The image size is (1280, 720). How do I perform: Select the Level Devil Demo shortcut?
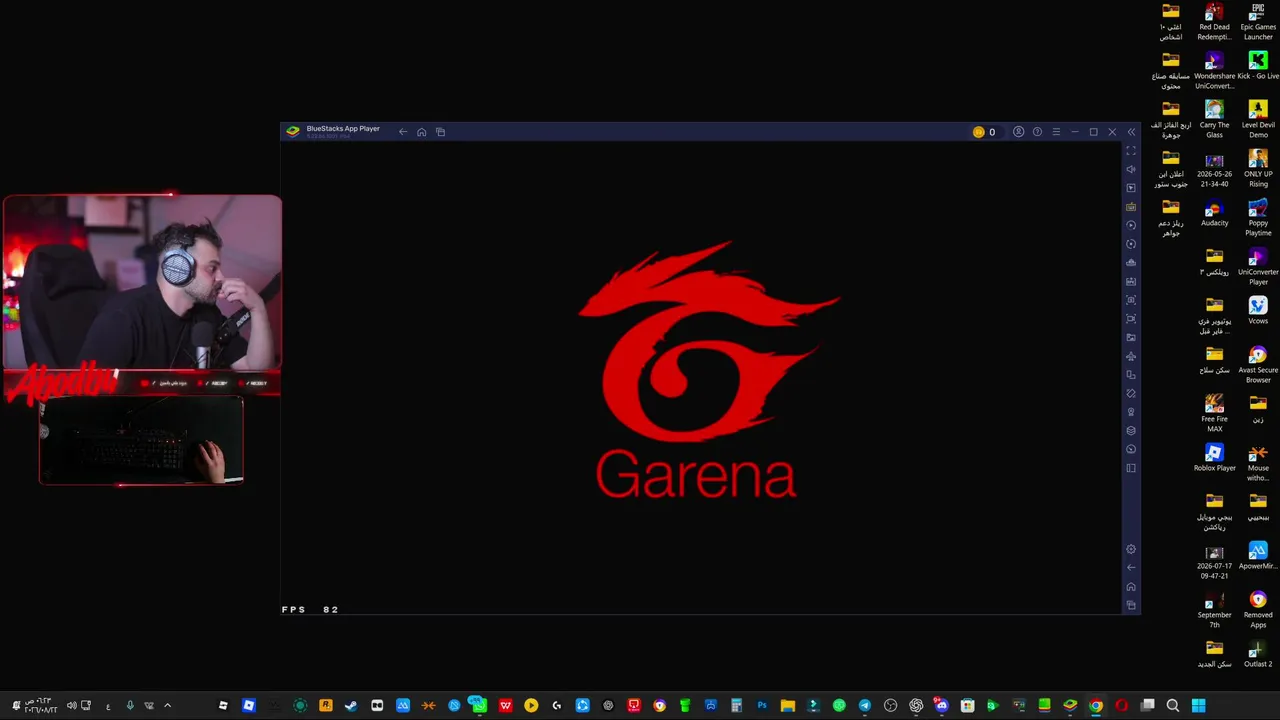point(1258,120)
